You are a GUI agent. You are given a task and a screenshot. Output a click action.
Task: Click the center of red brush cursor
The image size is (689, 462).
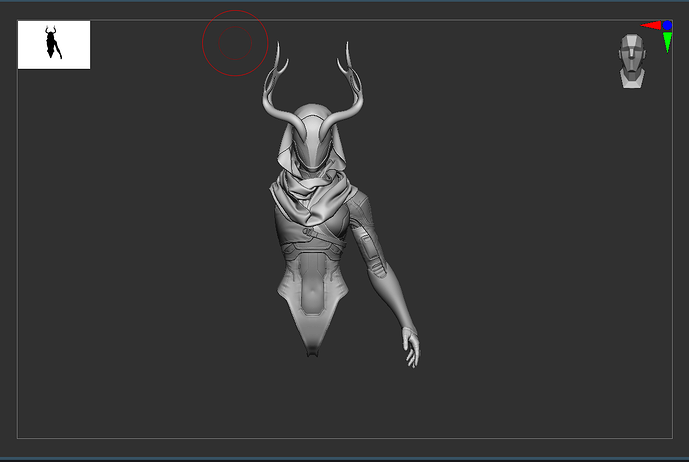click(x=235, y=43)
